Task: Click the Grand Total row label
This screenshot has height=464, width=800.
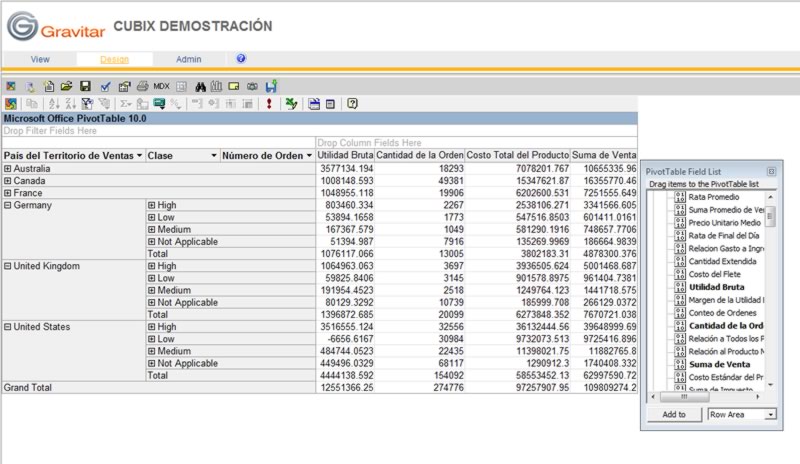Action: [x=28, y=387]
